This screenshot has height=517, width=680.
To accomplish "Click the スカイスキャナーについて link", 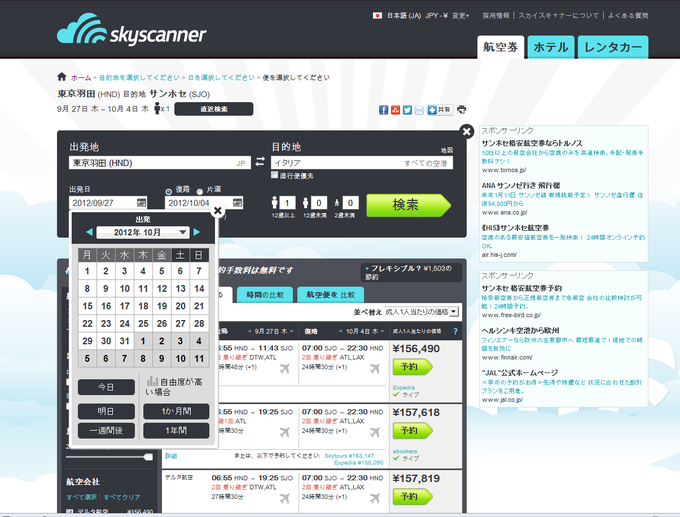I will pyautogui.click(x=559, y=16).
